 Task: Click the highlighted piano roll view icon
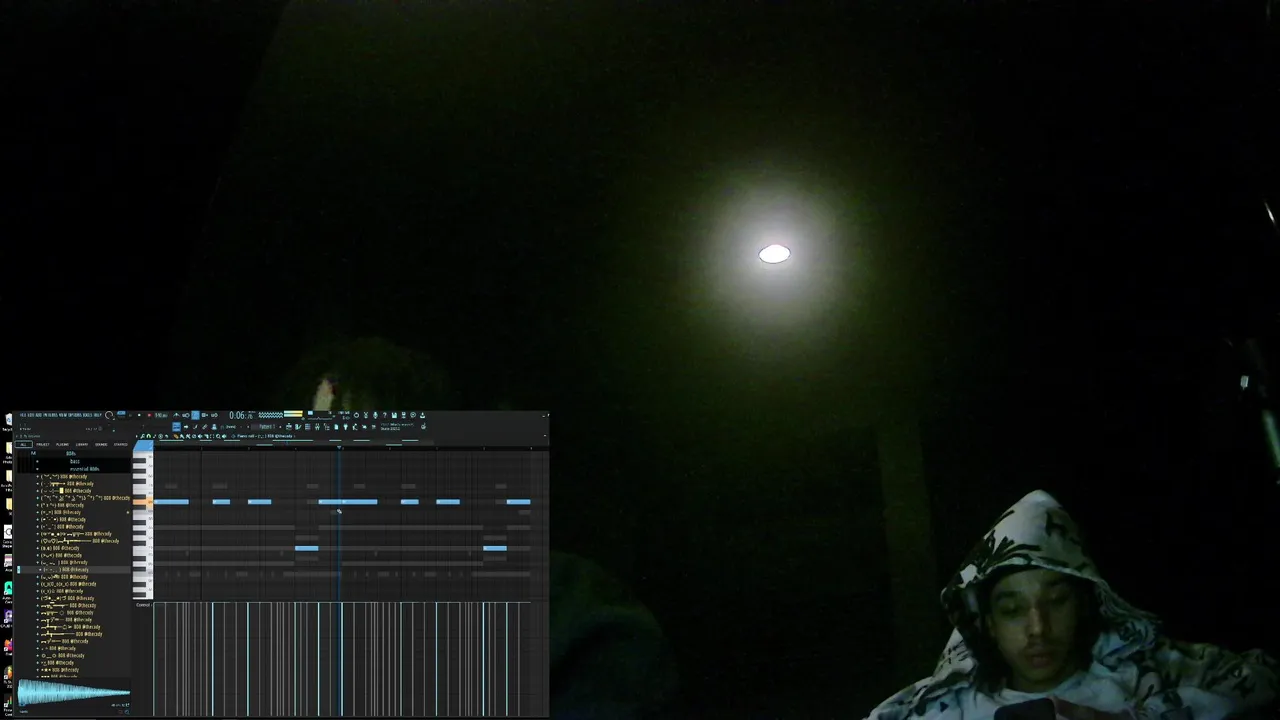tap(298, 427)
